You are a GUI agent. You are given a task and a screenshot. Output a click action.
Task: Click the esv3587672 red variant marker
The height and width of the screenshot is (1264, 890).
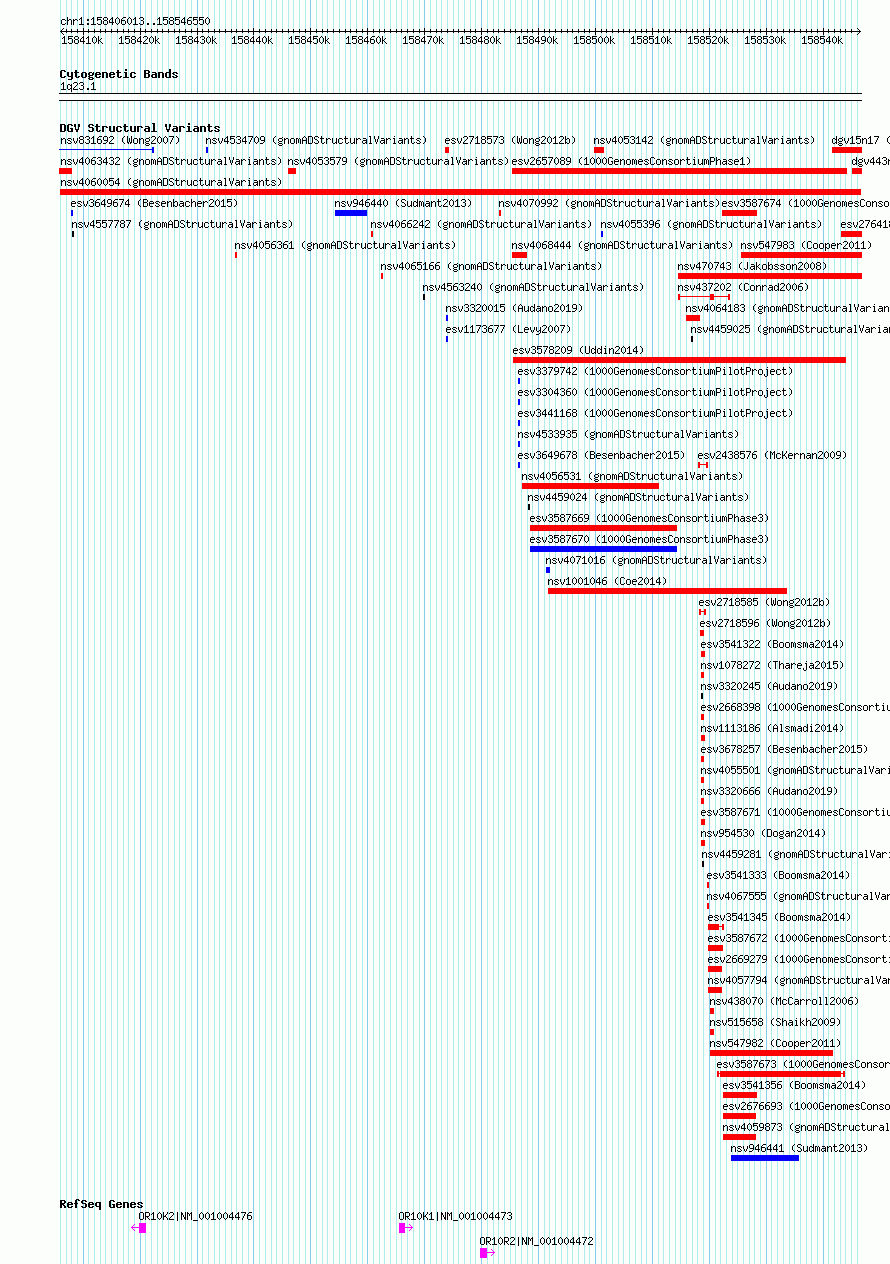click(x=715, y=948)
